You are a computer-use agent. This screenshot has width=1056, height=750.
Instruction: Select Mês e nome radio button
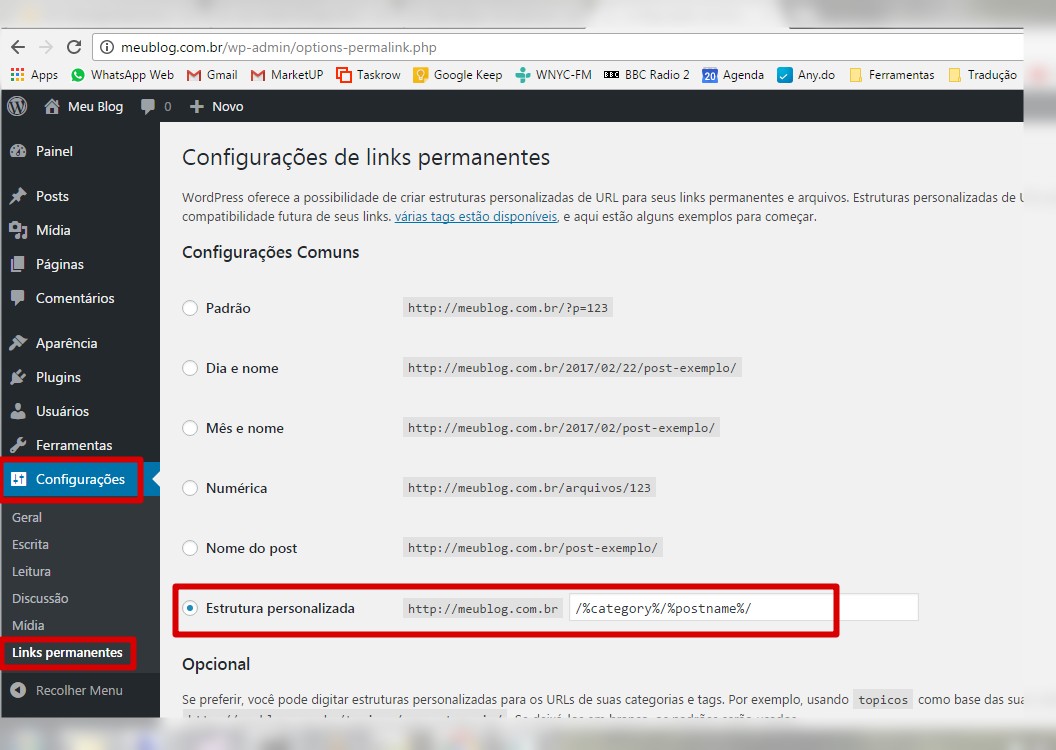[190, 428]
